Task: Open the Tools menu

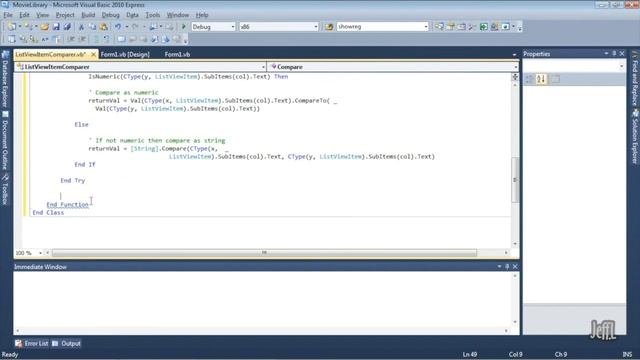Action: pos(153,15)
